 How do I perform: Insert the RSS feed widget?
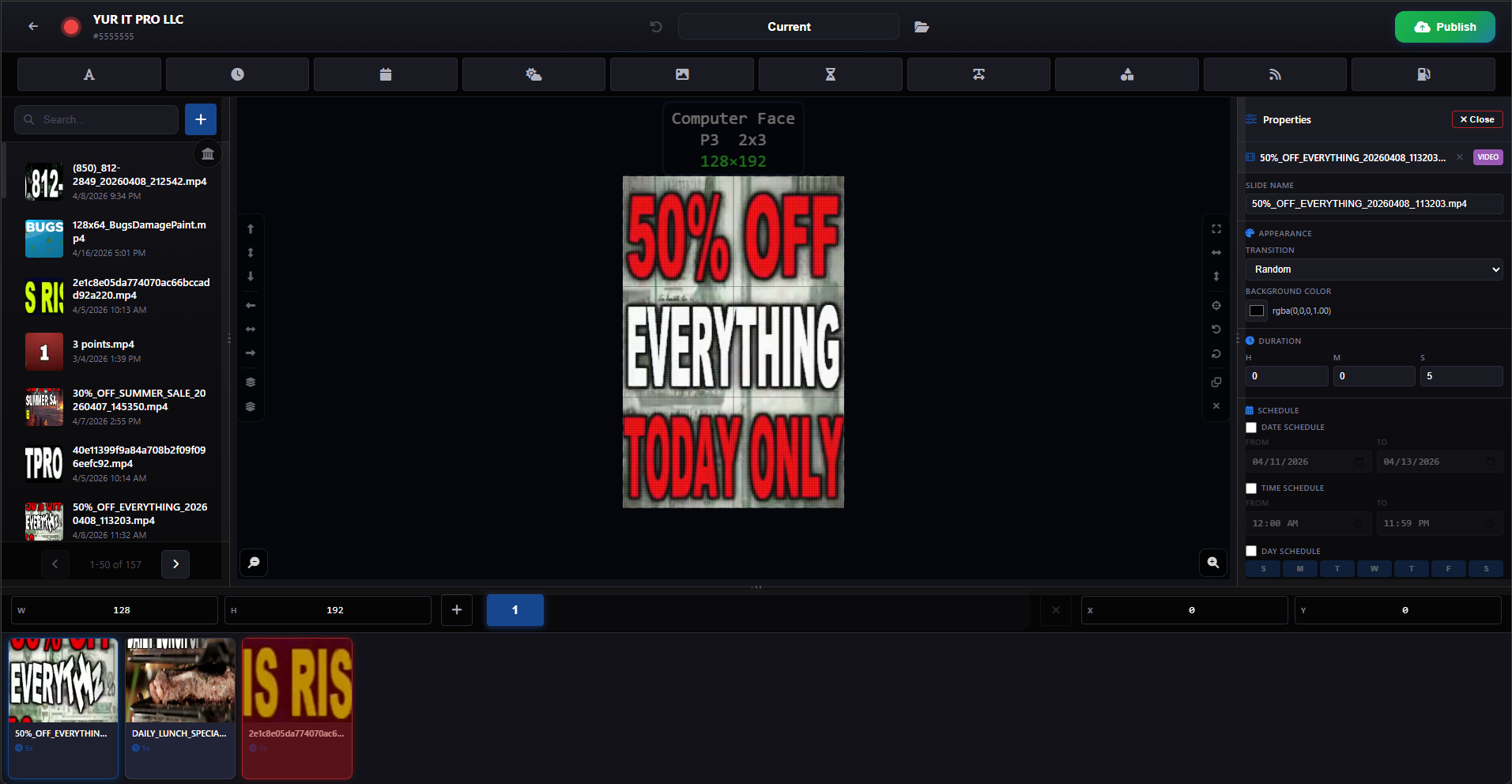pos(1274,74)
